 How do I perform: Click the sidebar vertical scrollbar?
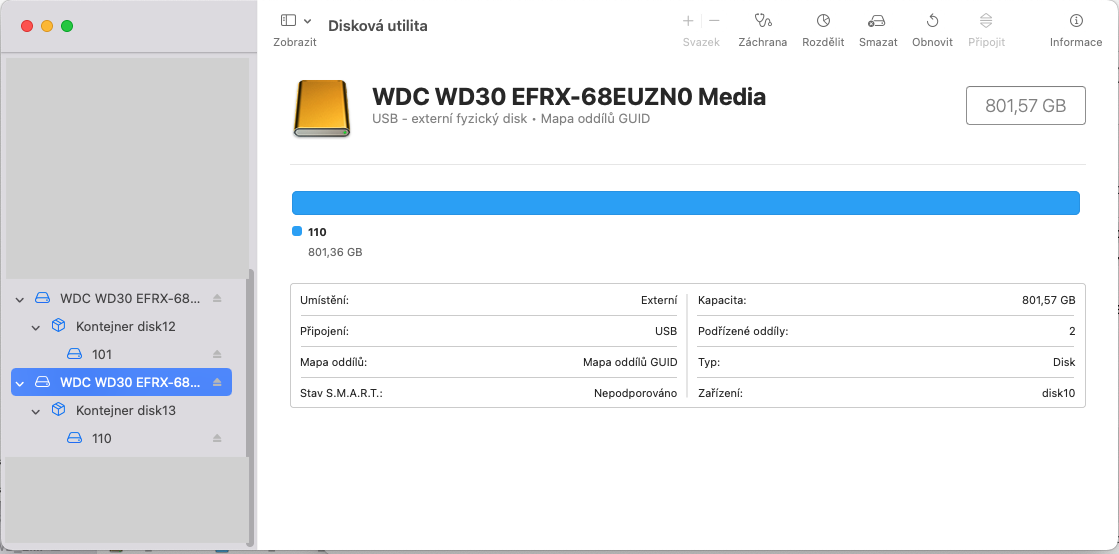tap(249, 407)
